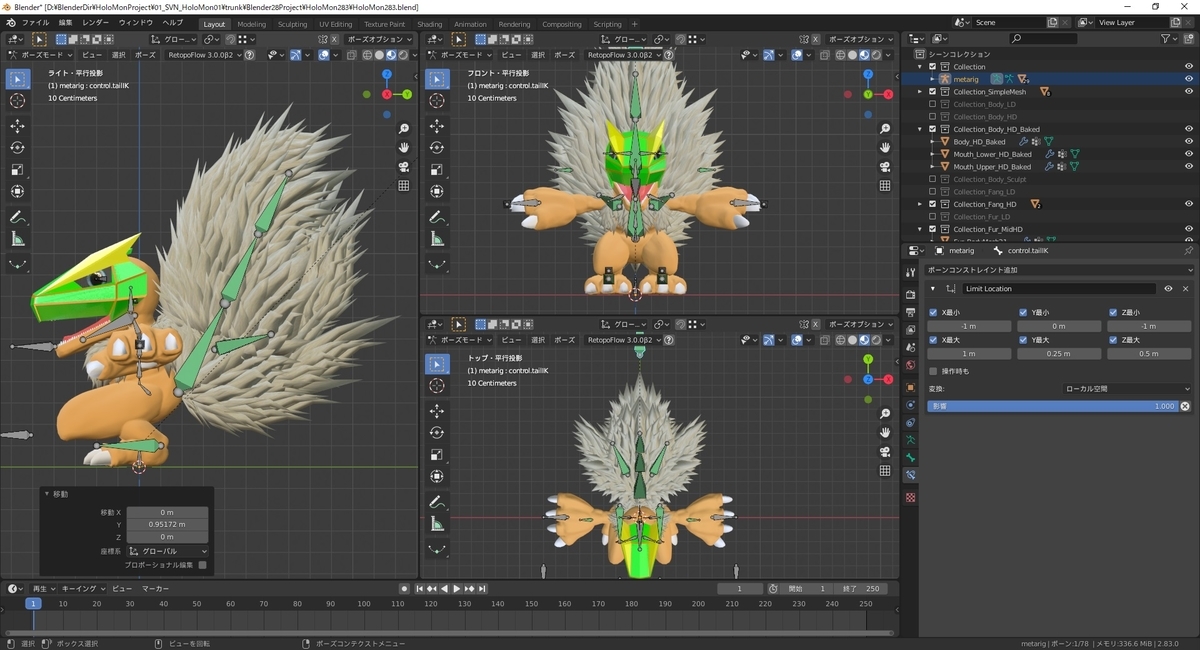Click the zoom magnifier in the left viewport
The height and width of the screenshot is (650, 1200).
pos(404,129)
